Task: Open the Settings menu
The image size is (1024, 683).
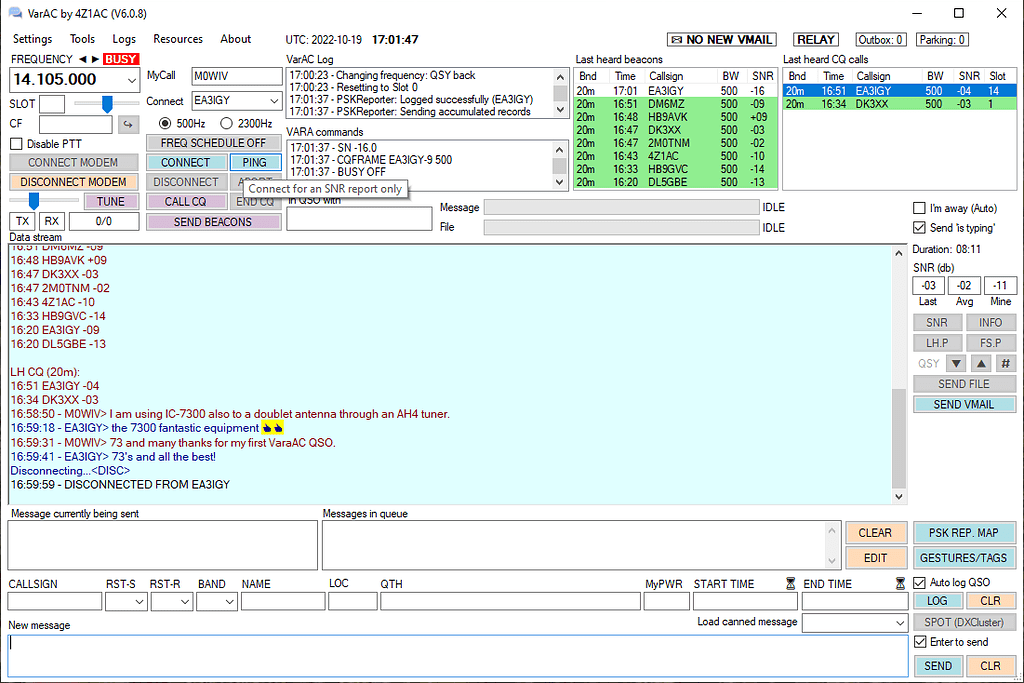Action: click(x=32, y=39)
